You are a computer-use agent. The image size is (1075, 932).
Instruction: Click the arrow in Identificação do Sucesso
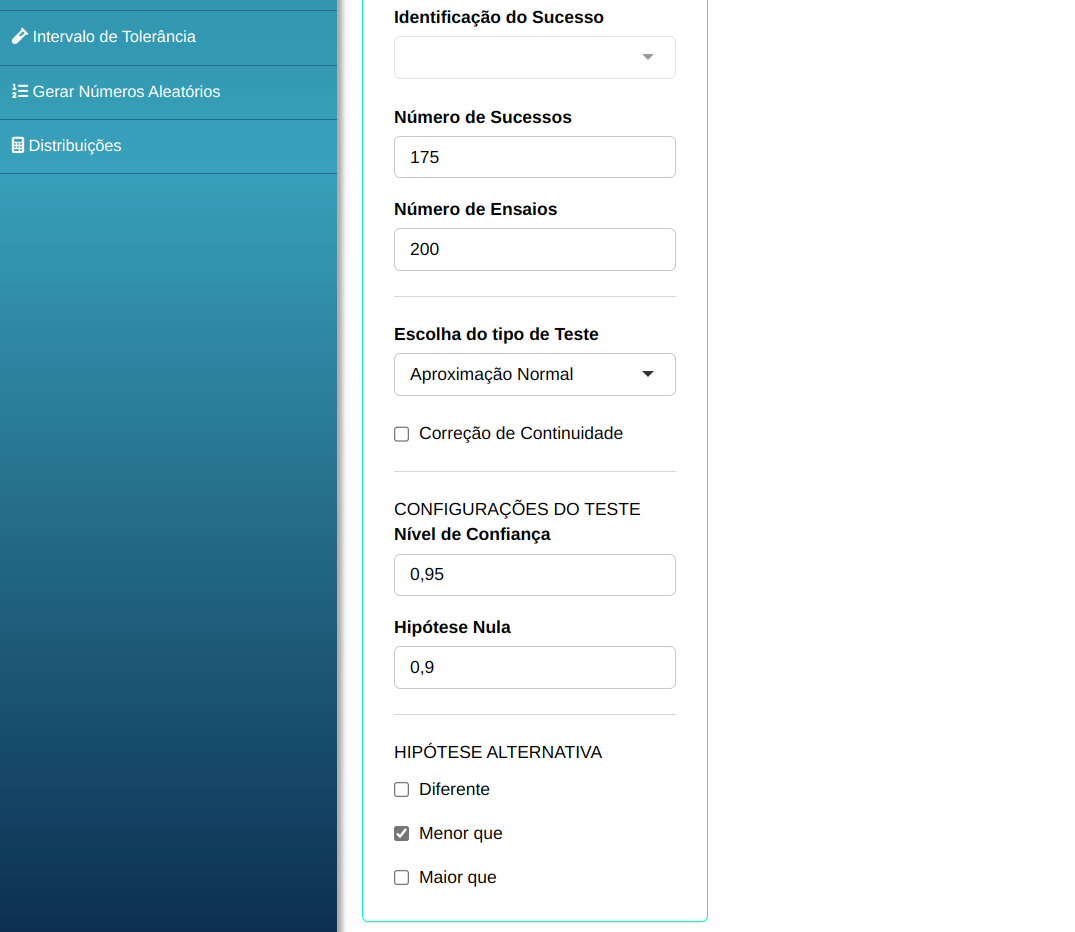click(648, 57)
